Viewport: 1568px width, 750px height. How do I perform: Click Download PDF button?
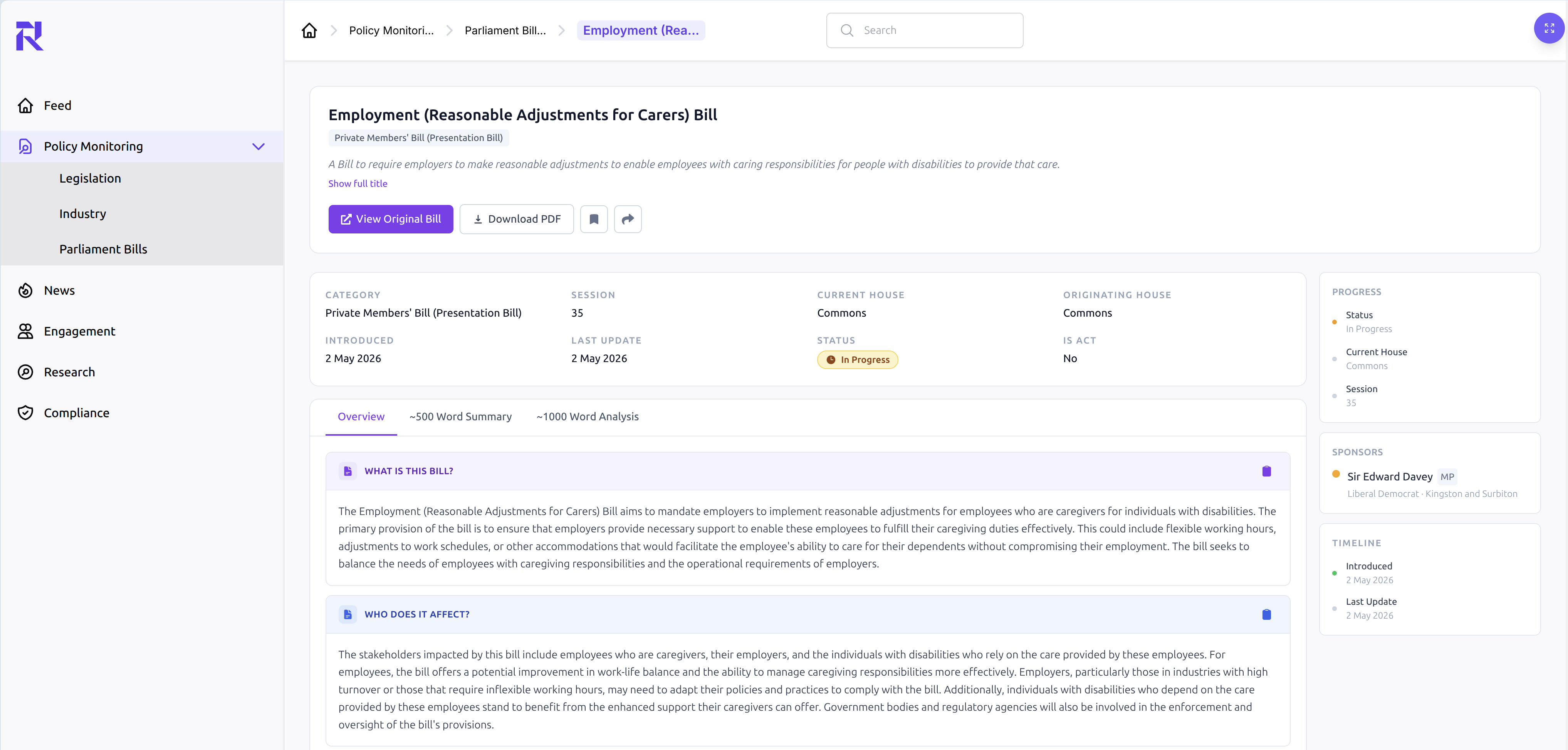(x=516, y=219)
